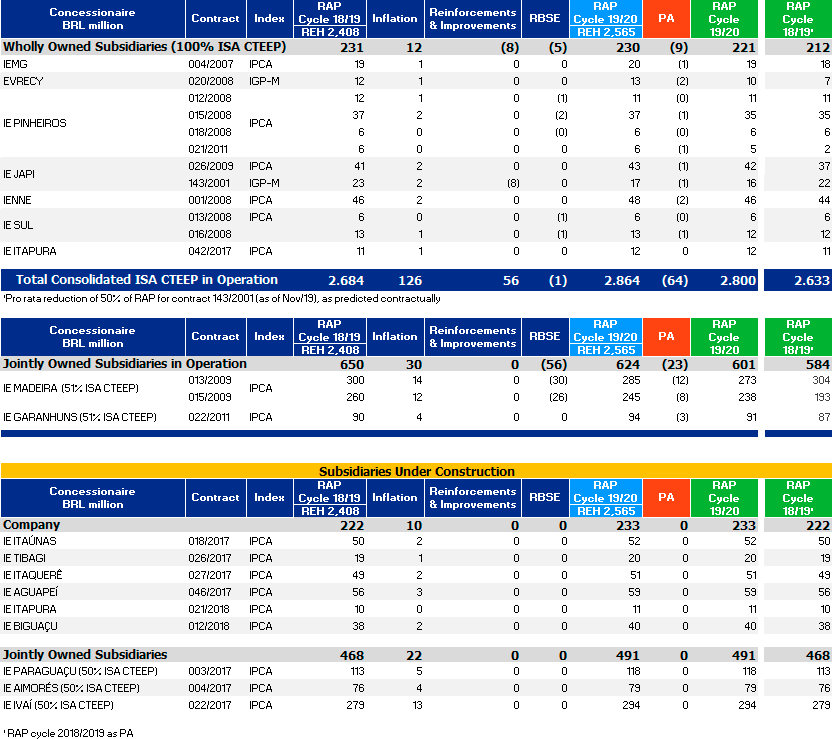Click the IE IVAÍ (50% ISA CTEEP) label

click(x=58, y=705)
